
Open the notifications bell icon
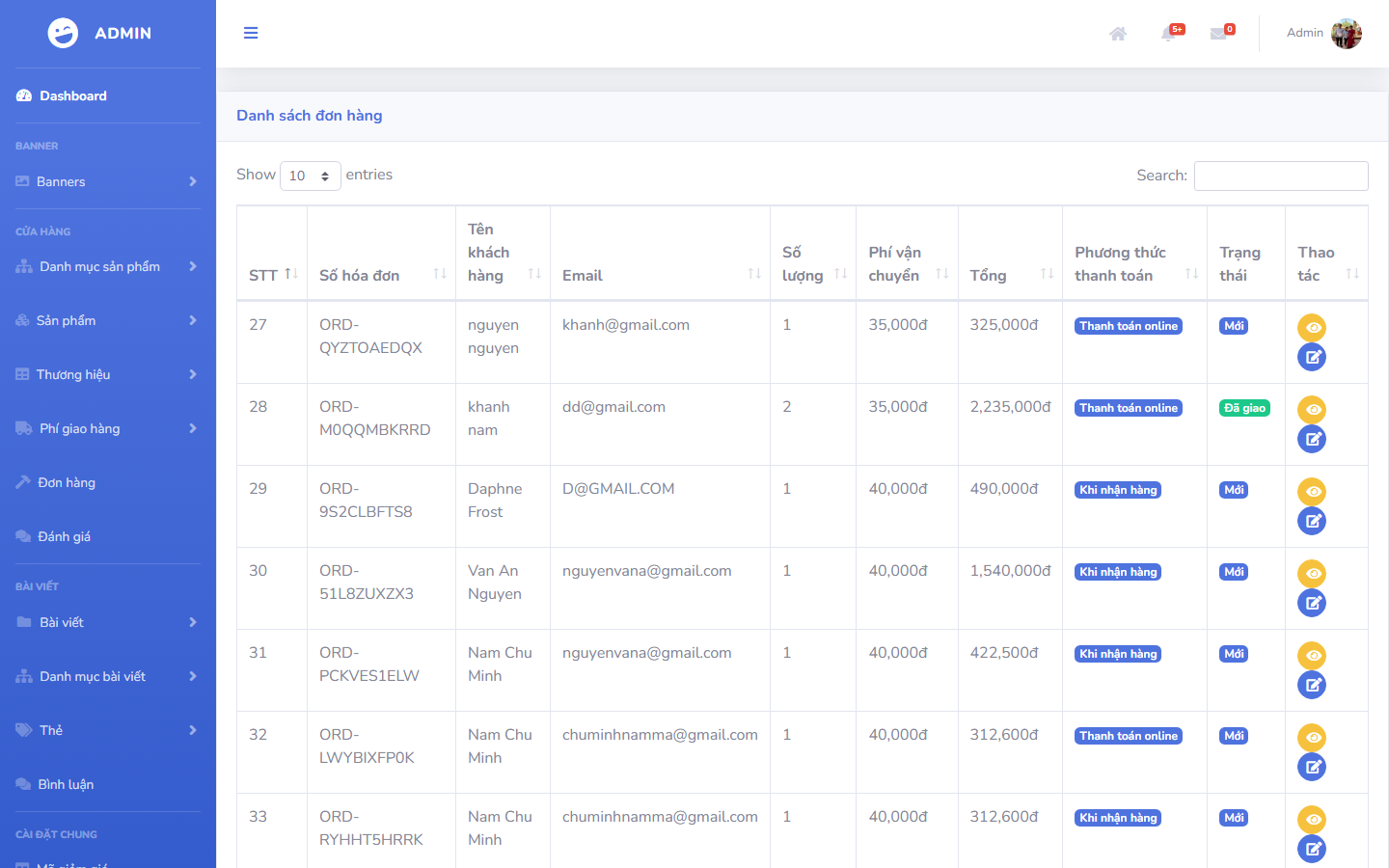click(1170, 34)
